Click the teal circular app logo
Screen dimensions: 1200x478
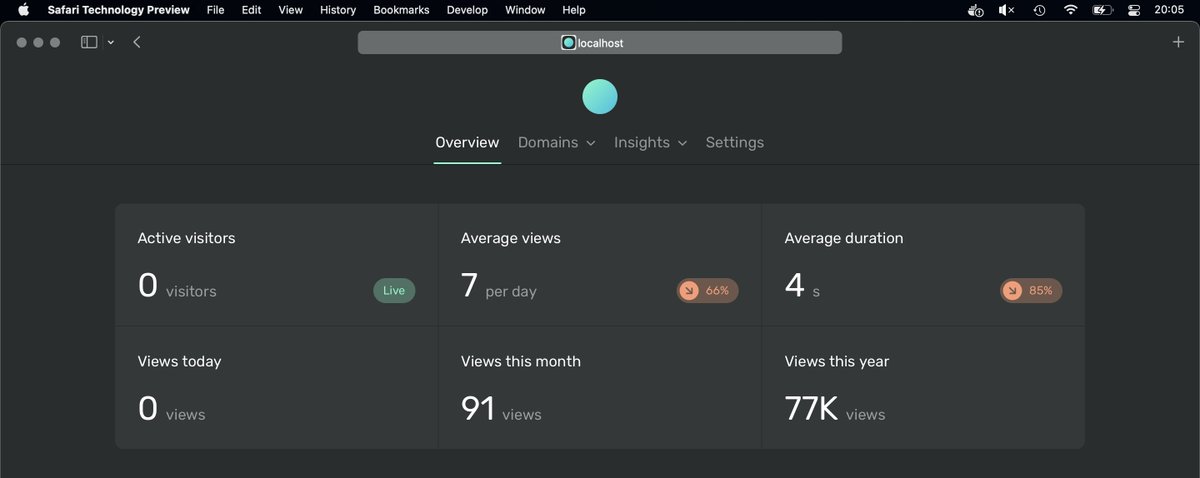[x=599, y=96]
